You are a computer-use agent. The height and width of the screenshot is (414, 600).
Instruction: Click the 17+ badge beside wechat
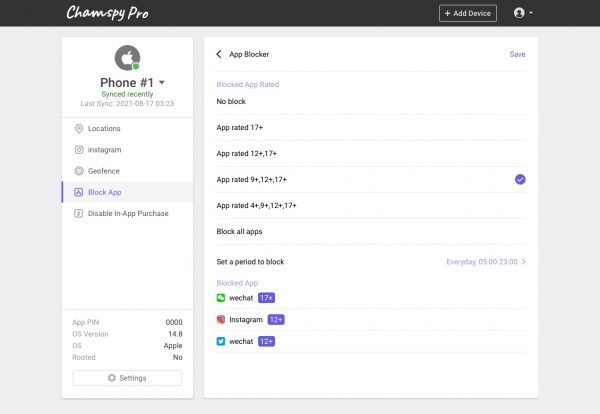(x=266, y=298)
